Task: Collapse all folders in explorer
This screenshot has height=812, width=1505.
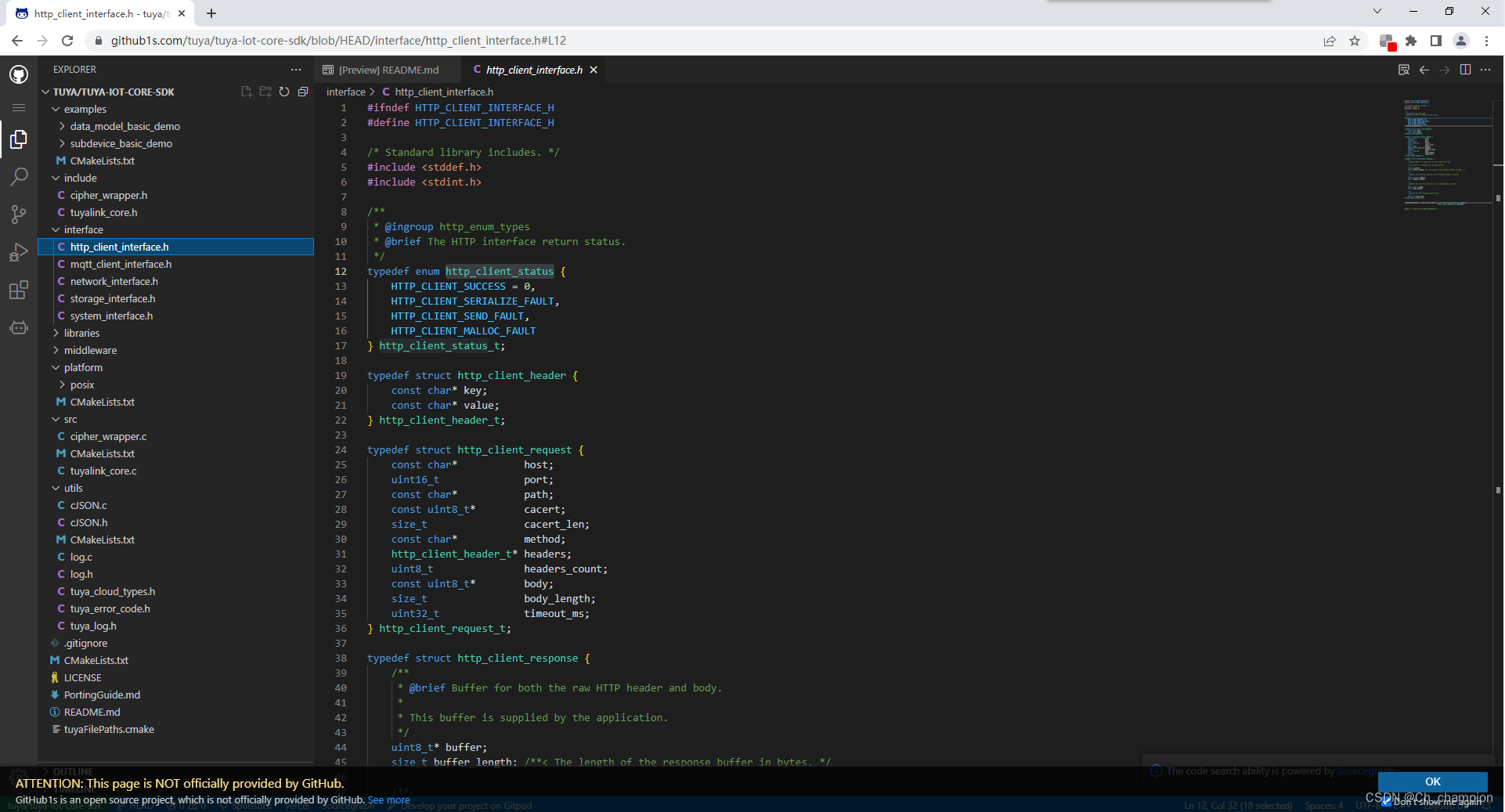Action: (x=303, y=92)
